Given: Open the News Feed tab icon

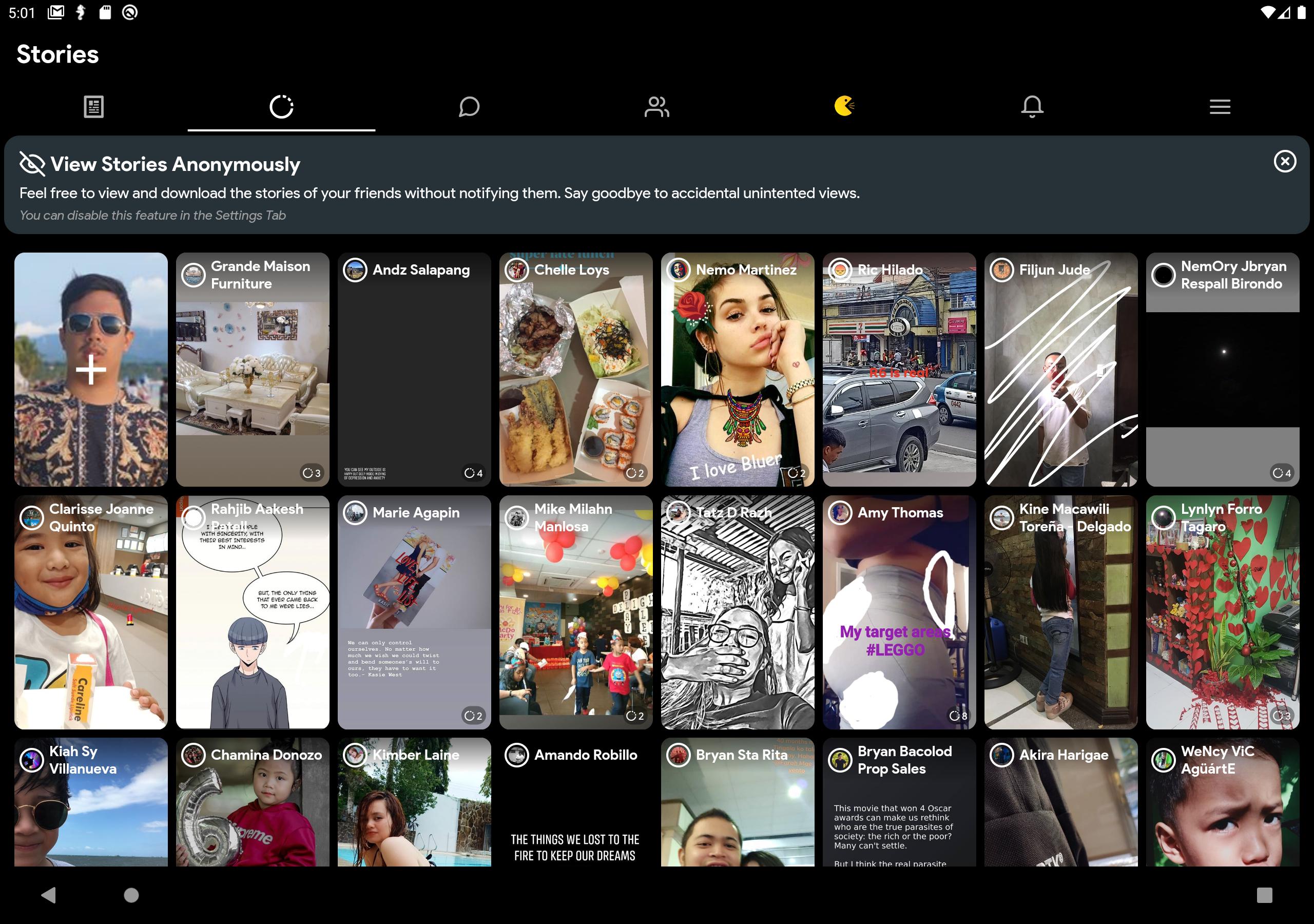Looking at the screenshot, I should (x=93, y=106).
